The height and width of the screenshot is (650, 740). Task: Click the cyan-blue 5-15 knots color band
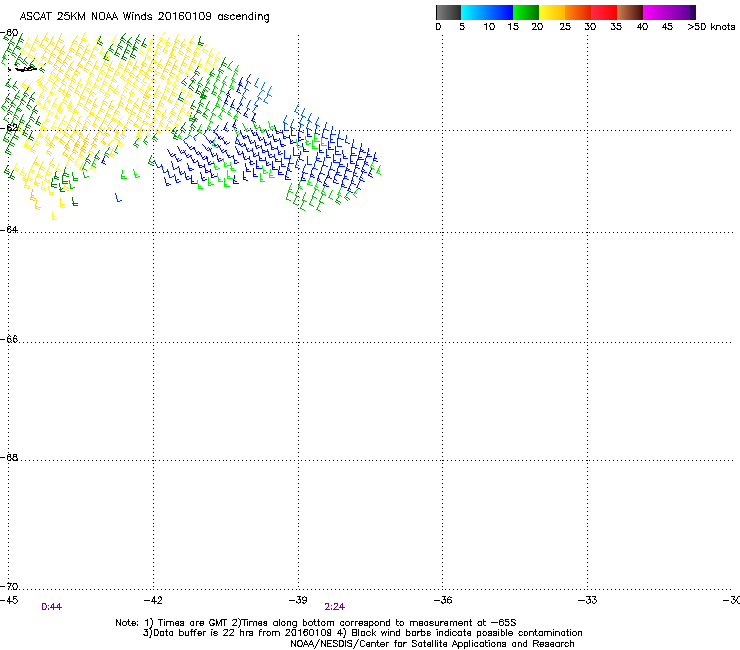pyautogui.click(x=487, y=12)
